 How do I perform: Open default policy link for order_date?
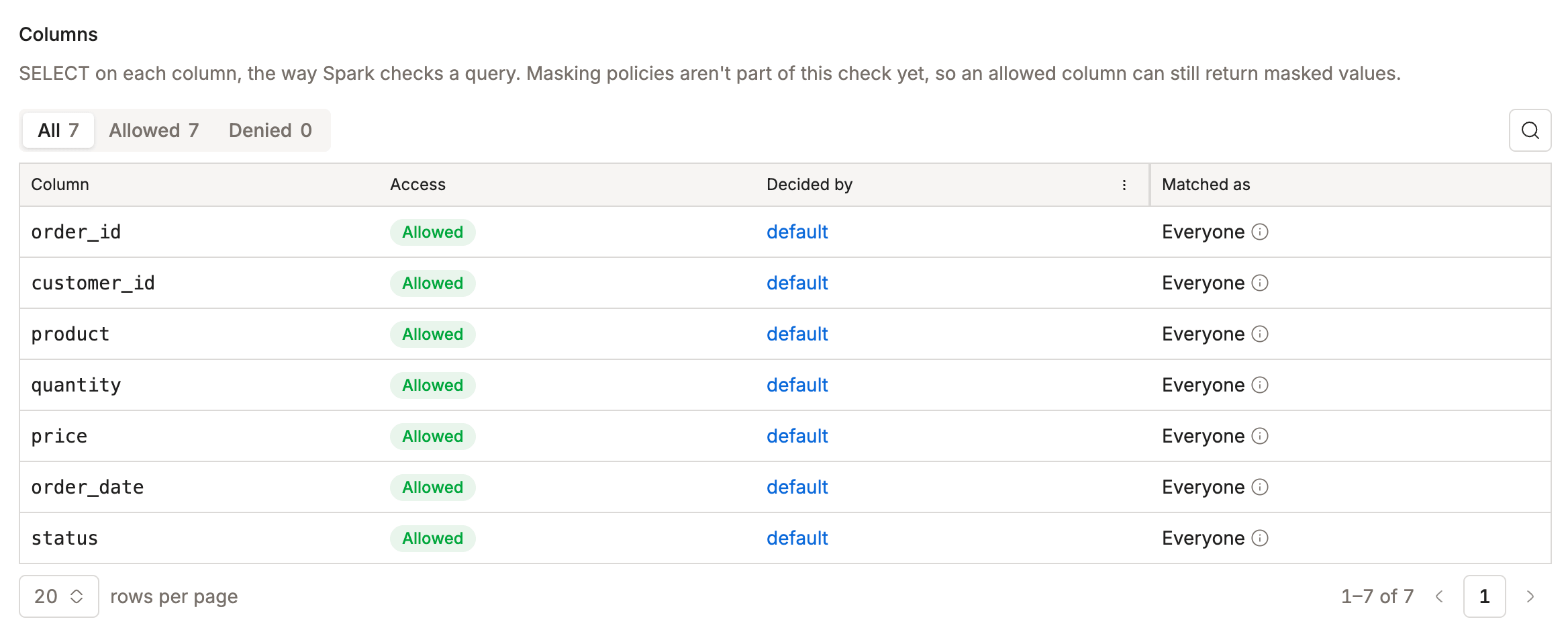point(797,487)
